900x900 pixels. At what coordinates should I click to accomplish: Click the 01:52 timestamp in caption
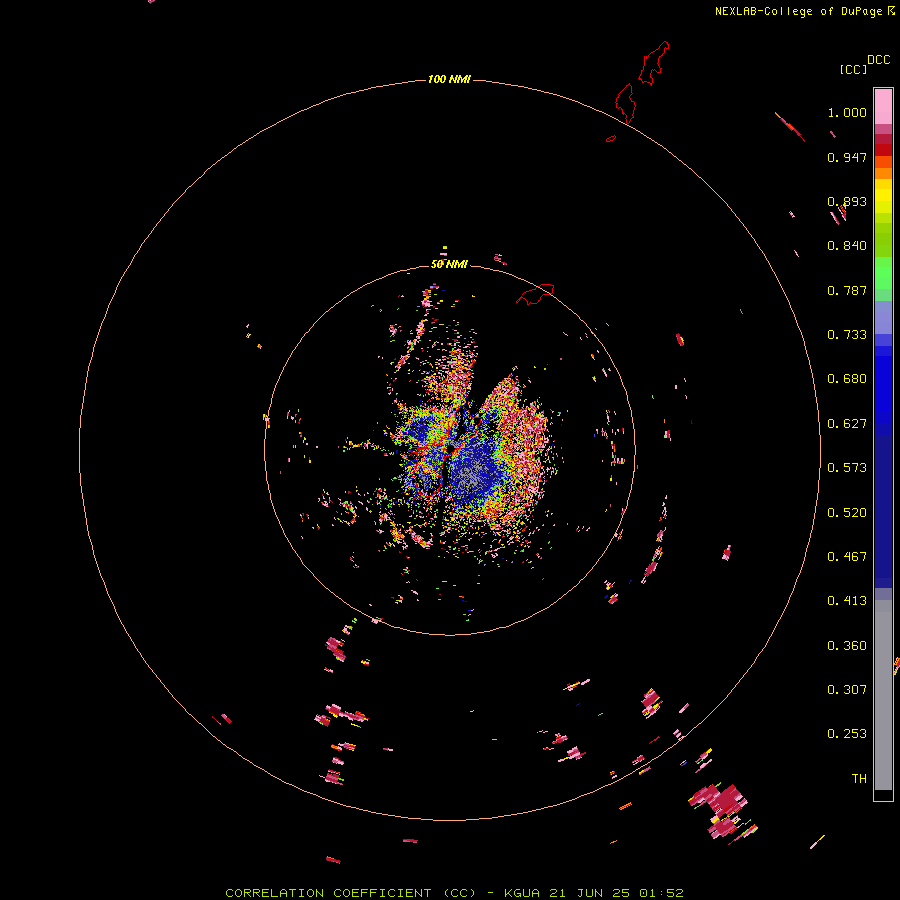661,893
